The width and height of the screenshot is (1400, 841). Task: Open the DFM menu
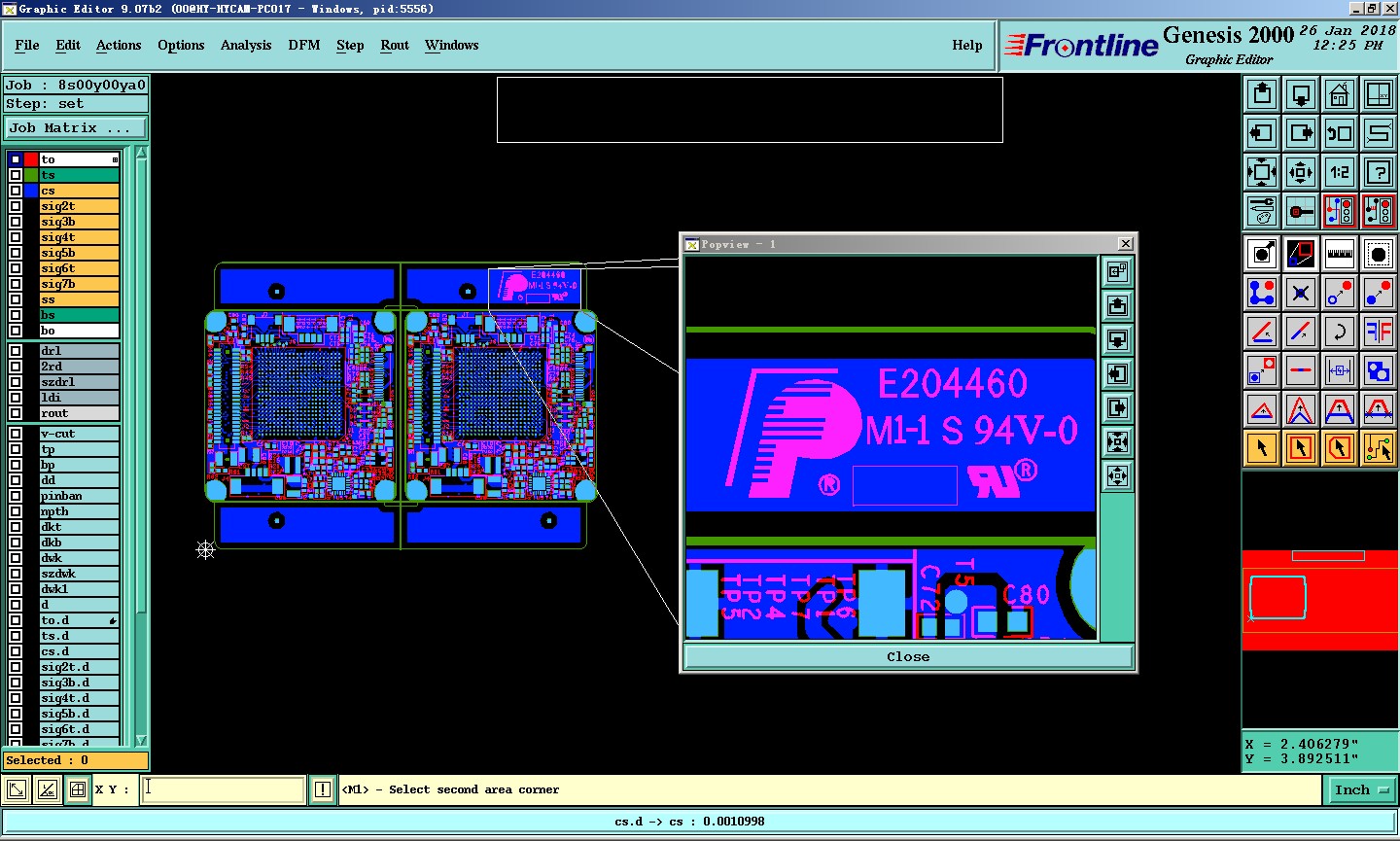point(304,45)
